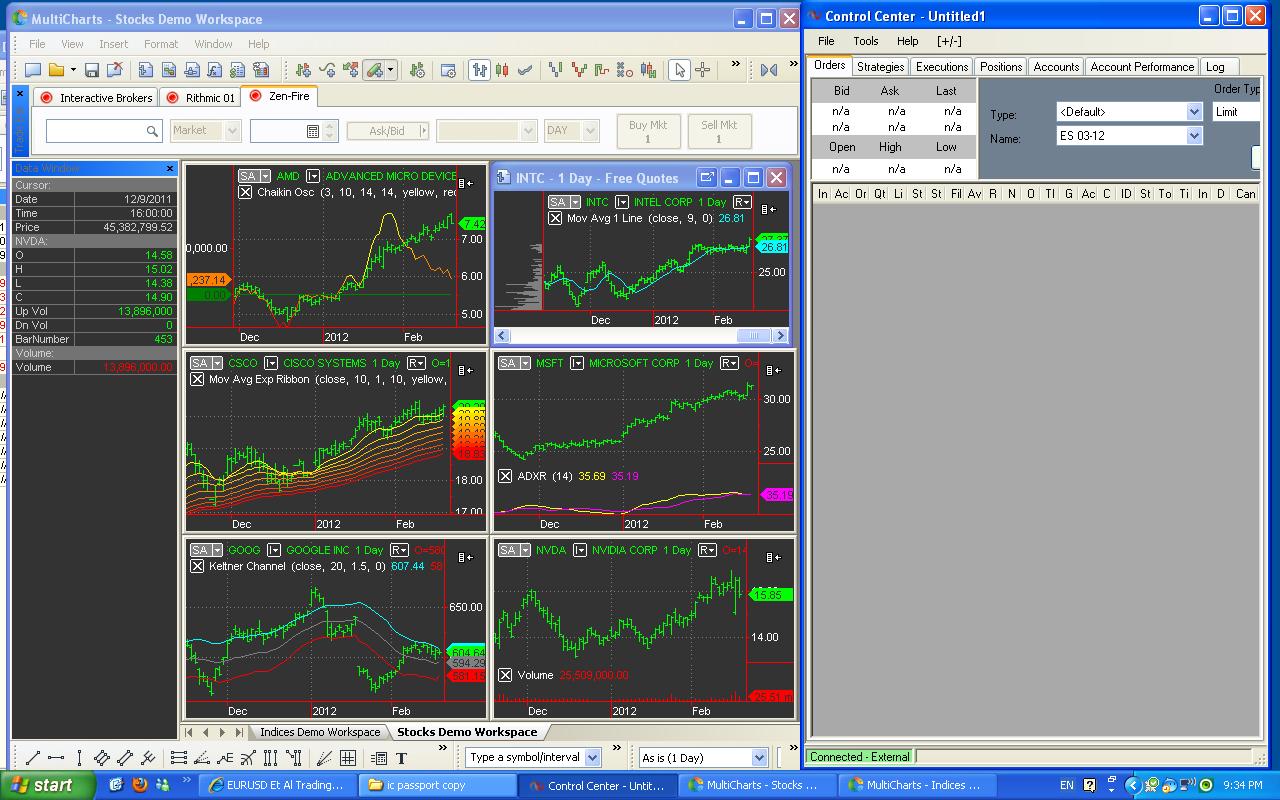Viewport: 1280px width, 800px height.
Task: Select the crosshair cursor tool
Action: click(x=703, y=70)
